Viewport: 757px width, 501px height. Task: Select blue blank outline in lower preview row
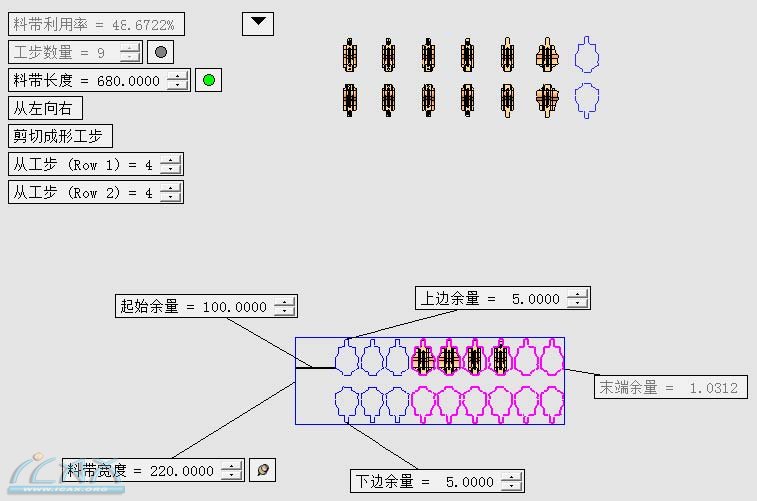(x=587, y=100)
